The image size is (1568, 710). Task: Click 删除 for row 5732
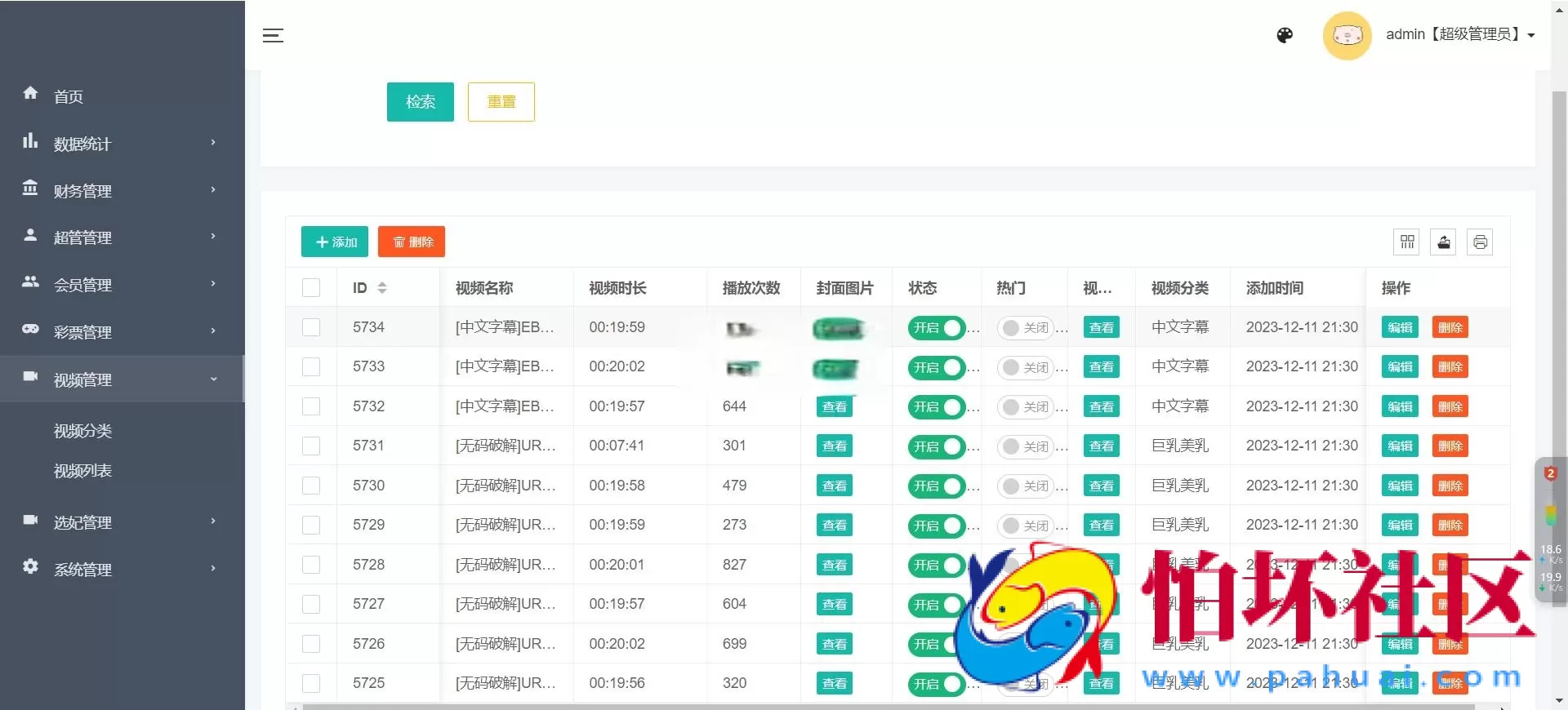coord(1450,406)
